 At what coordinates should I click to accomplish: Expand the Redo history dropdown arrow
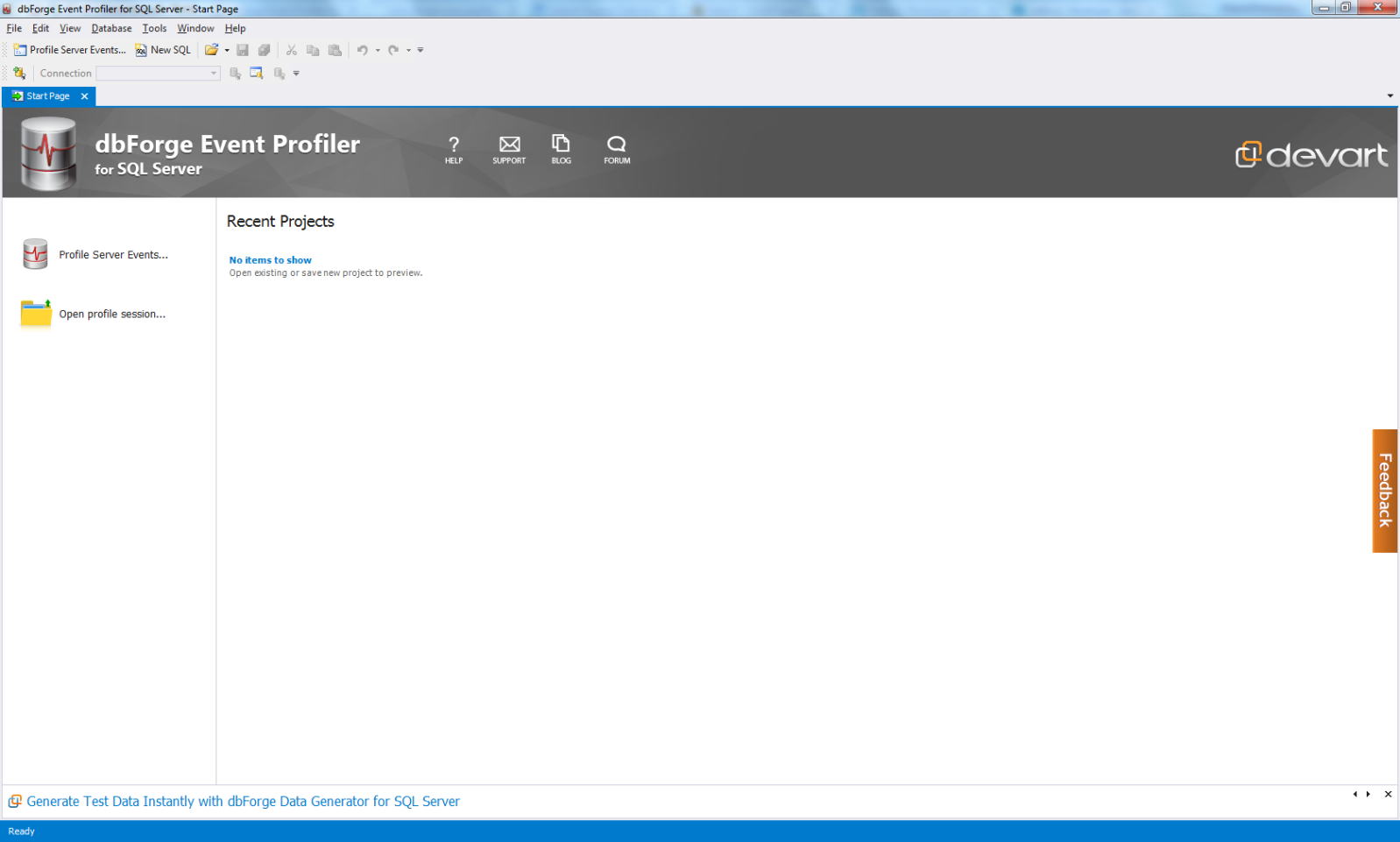408,50
